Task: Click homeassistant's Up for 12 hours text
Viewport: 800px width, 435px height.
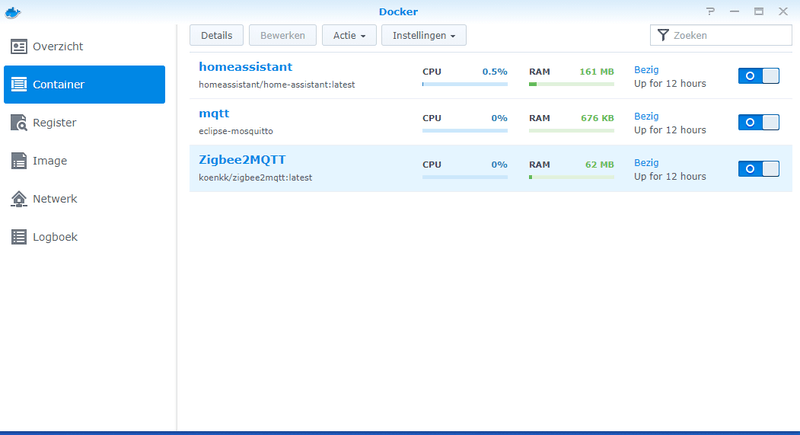Action: coord(670,84)
